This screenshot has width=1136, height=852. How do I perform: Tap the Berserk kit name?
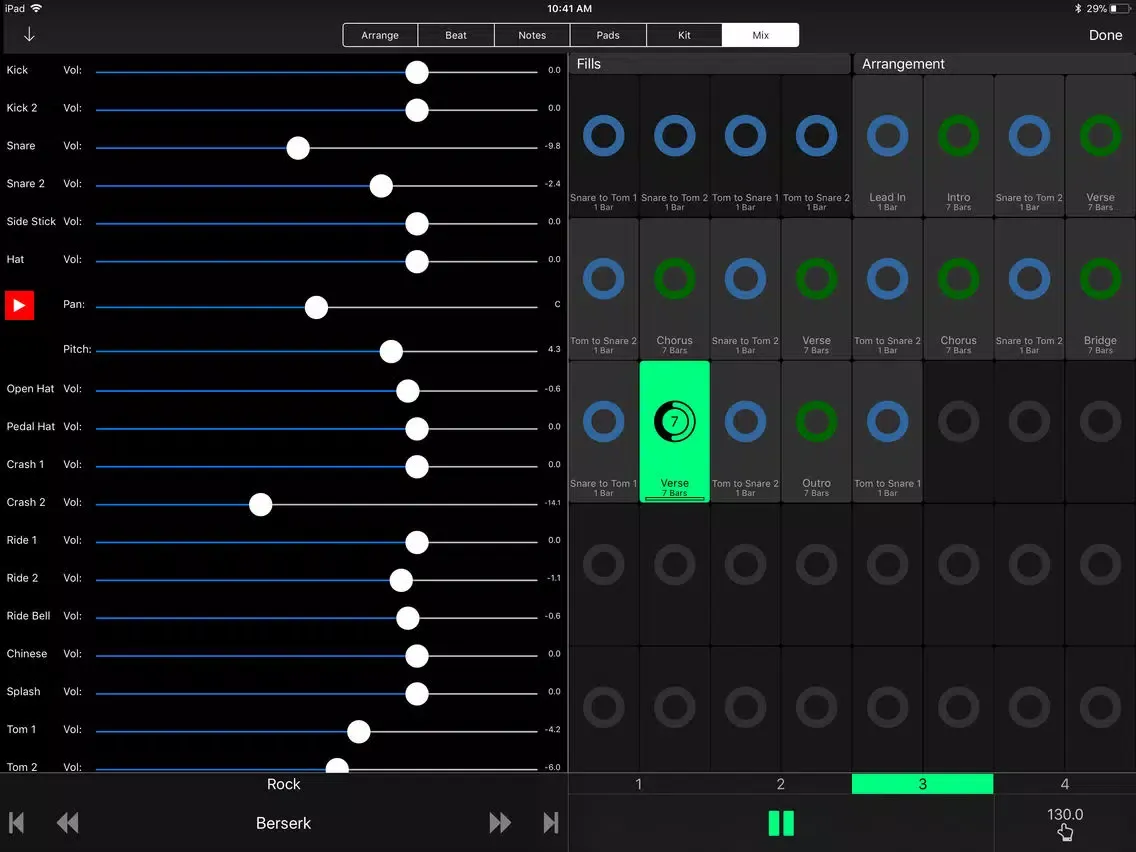coord(283,823)
